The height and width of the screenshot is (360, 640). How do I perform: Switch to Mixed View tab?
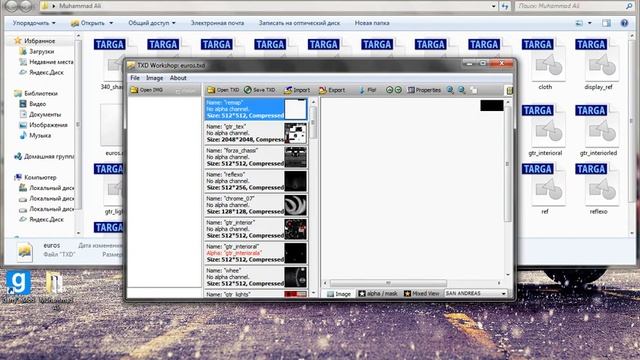422,293
